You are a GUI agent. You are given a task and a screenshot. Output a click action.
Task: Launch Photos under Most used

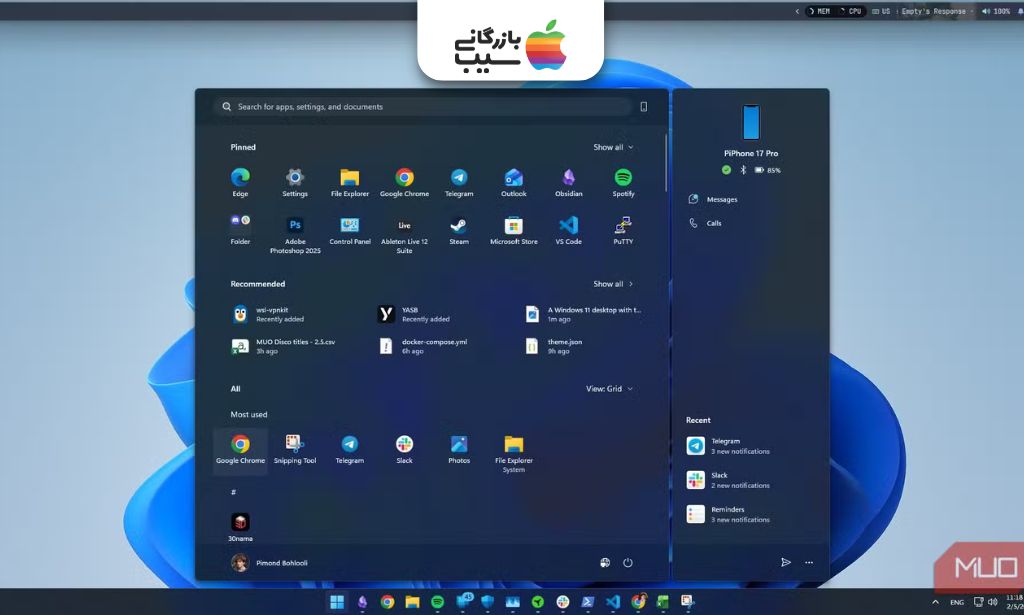pos(459,450)
